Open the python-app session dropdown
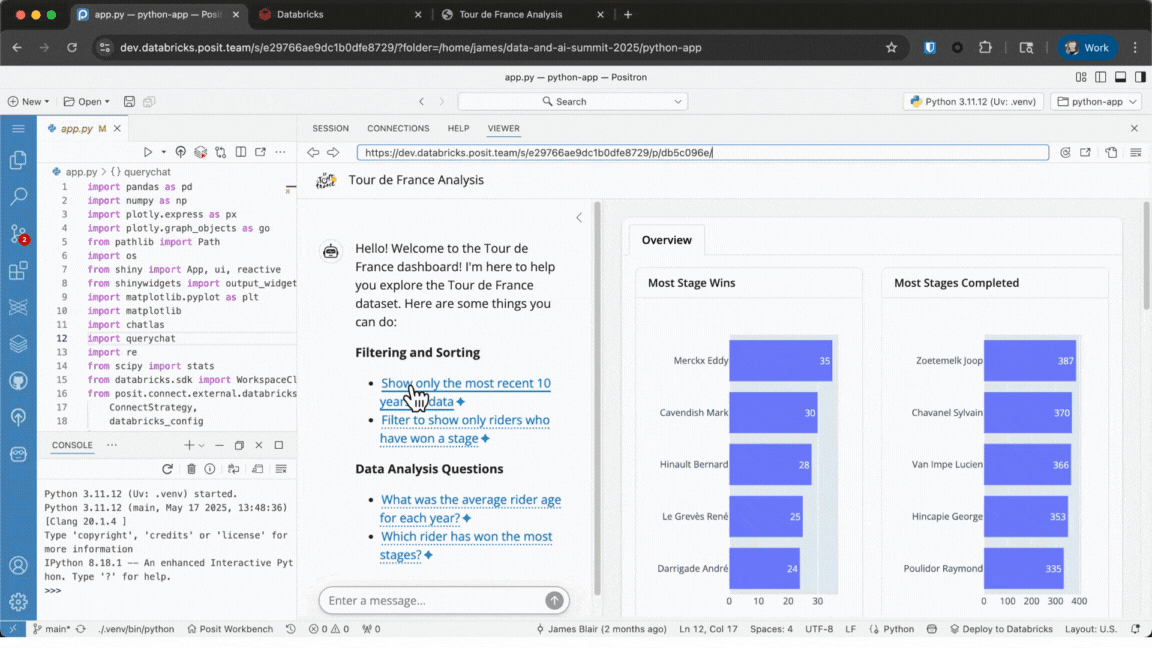Screen dimensions: 1152x648 point(1096,101)
